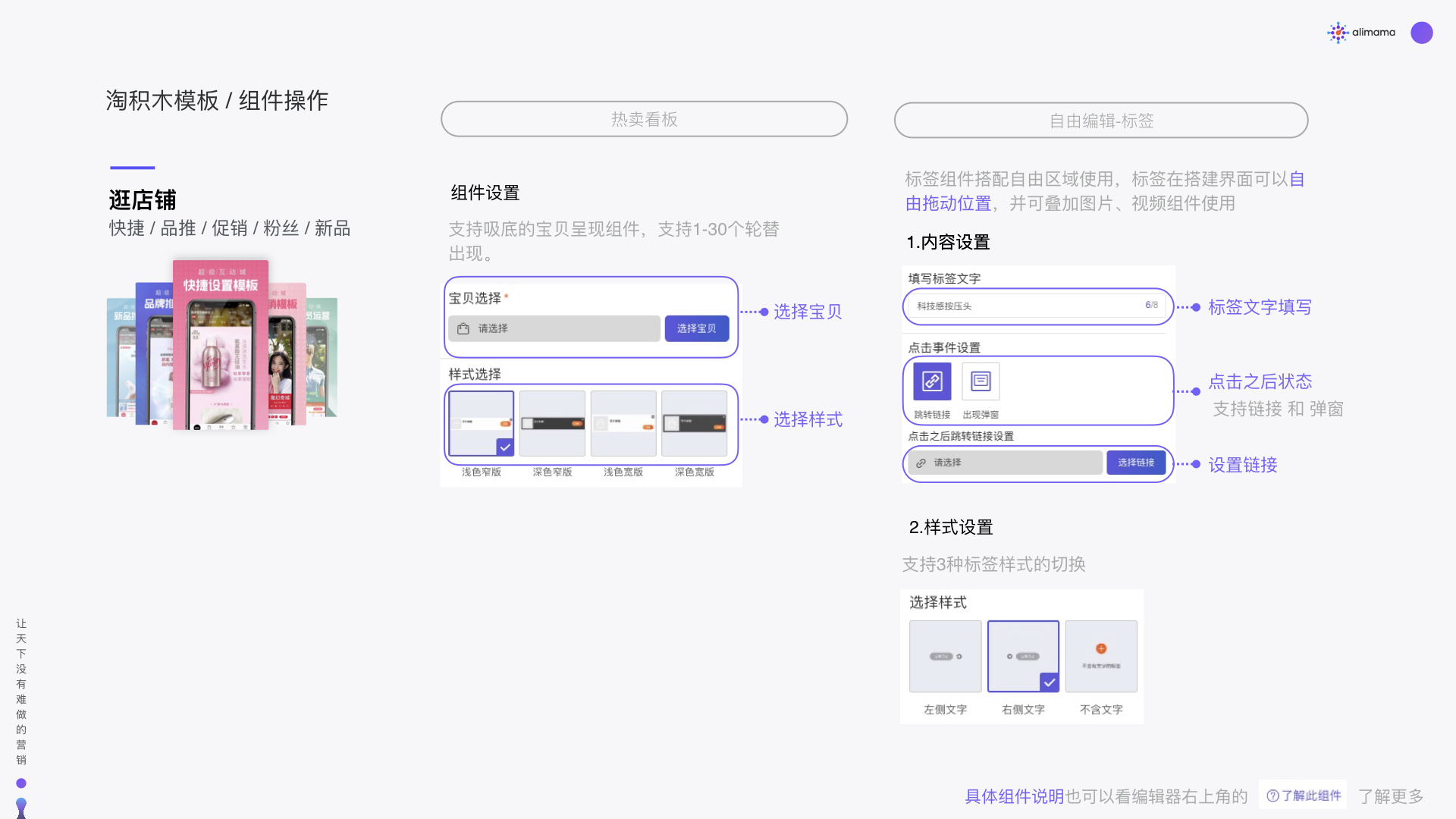Choose the 深色窄版 style thumbnail
Screen dimensions: 1456x819
552,423
